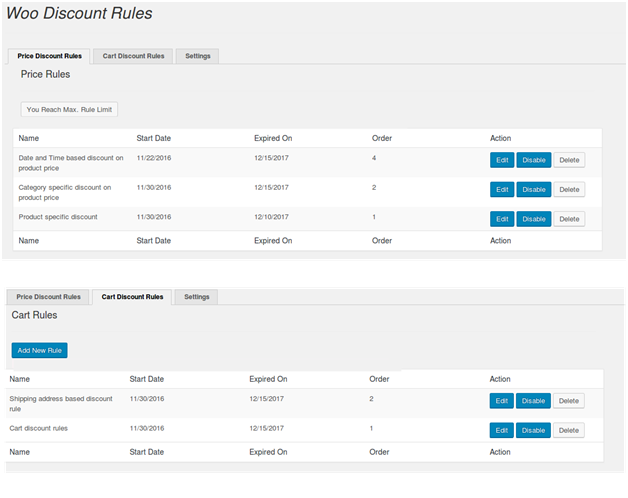Click the Order header at top of Price Rules table
Screen dimensions: 628x498
[x=382, y=138]
